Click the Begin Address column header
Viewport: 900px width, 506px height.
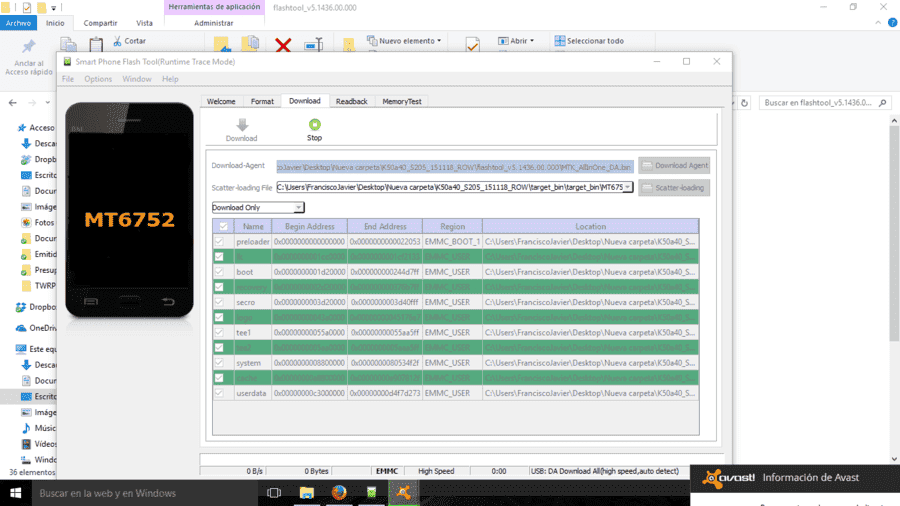tap(309, 227)
